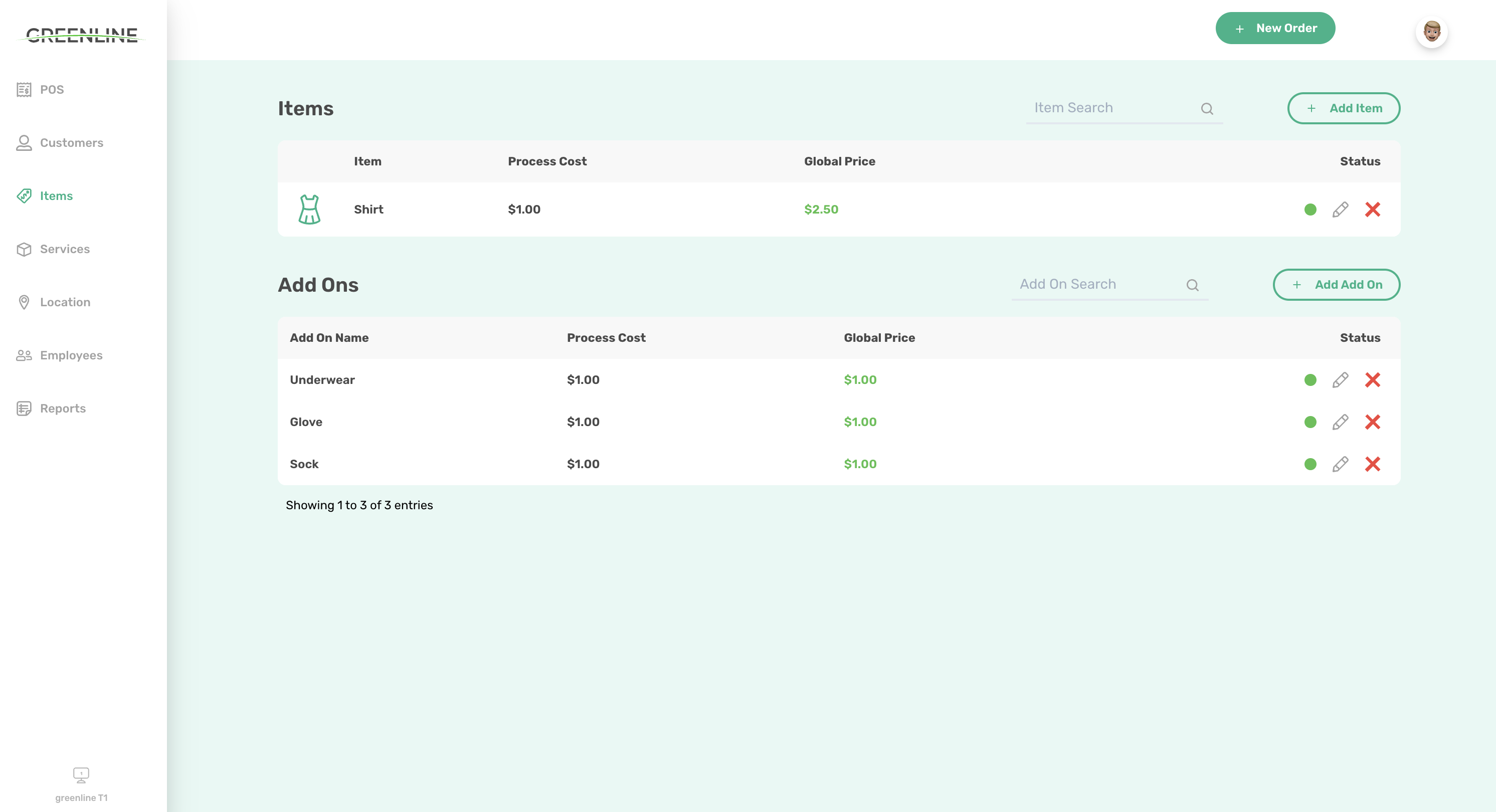1496x812 pixels.
Task: Select the Customers sidebar icon
Action: tap(24, 143)
